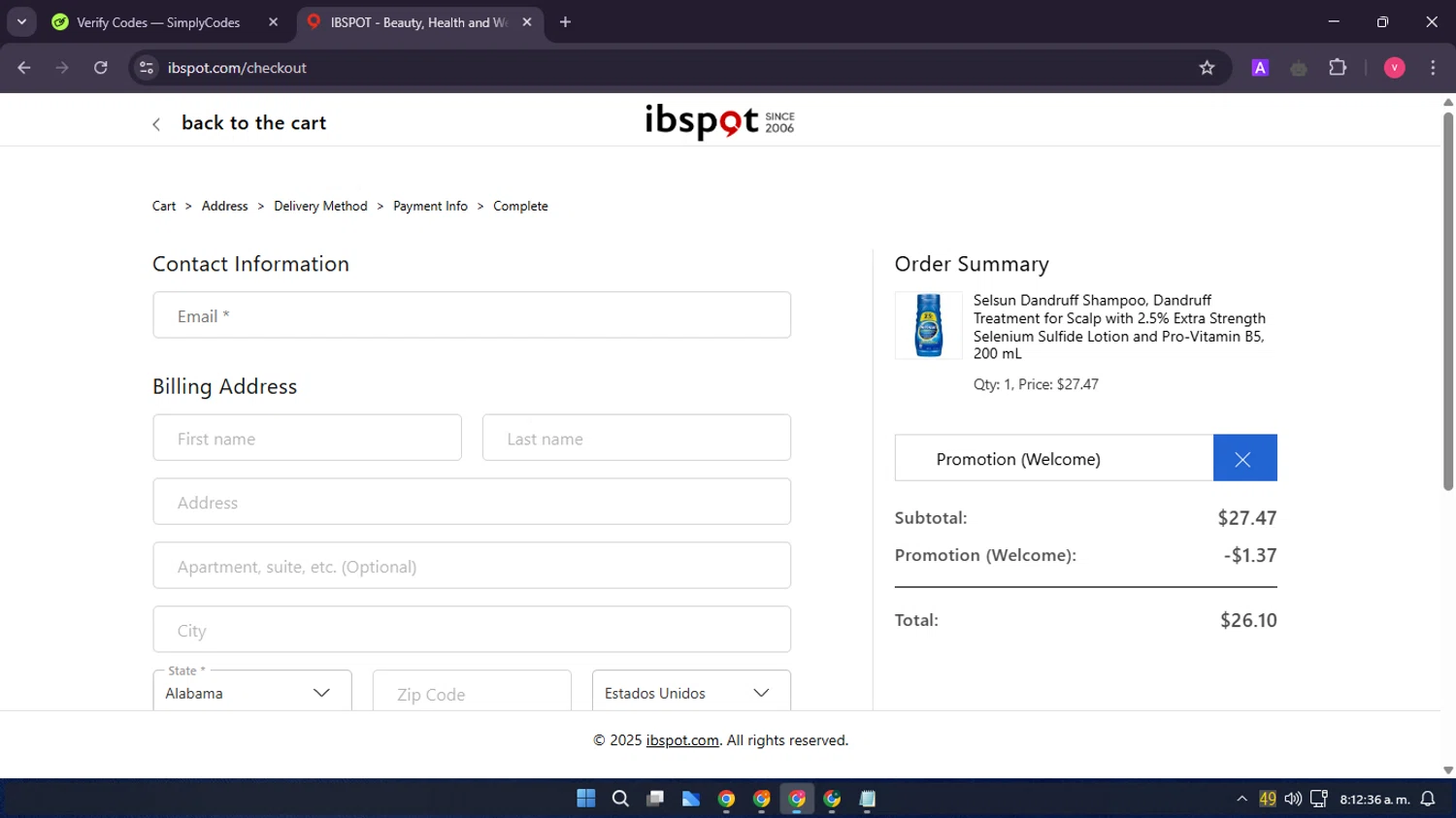This screenshot has height=818, width=1456.
Task: Remove the Welcome promotion with X button
Action: coord(1244,458)
